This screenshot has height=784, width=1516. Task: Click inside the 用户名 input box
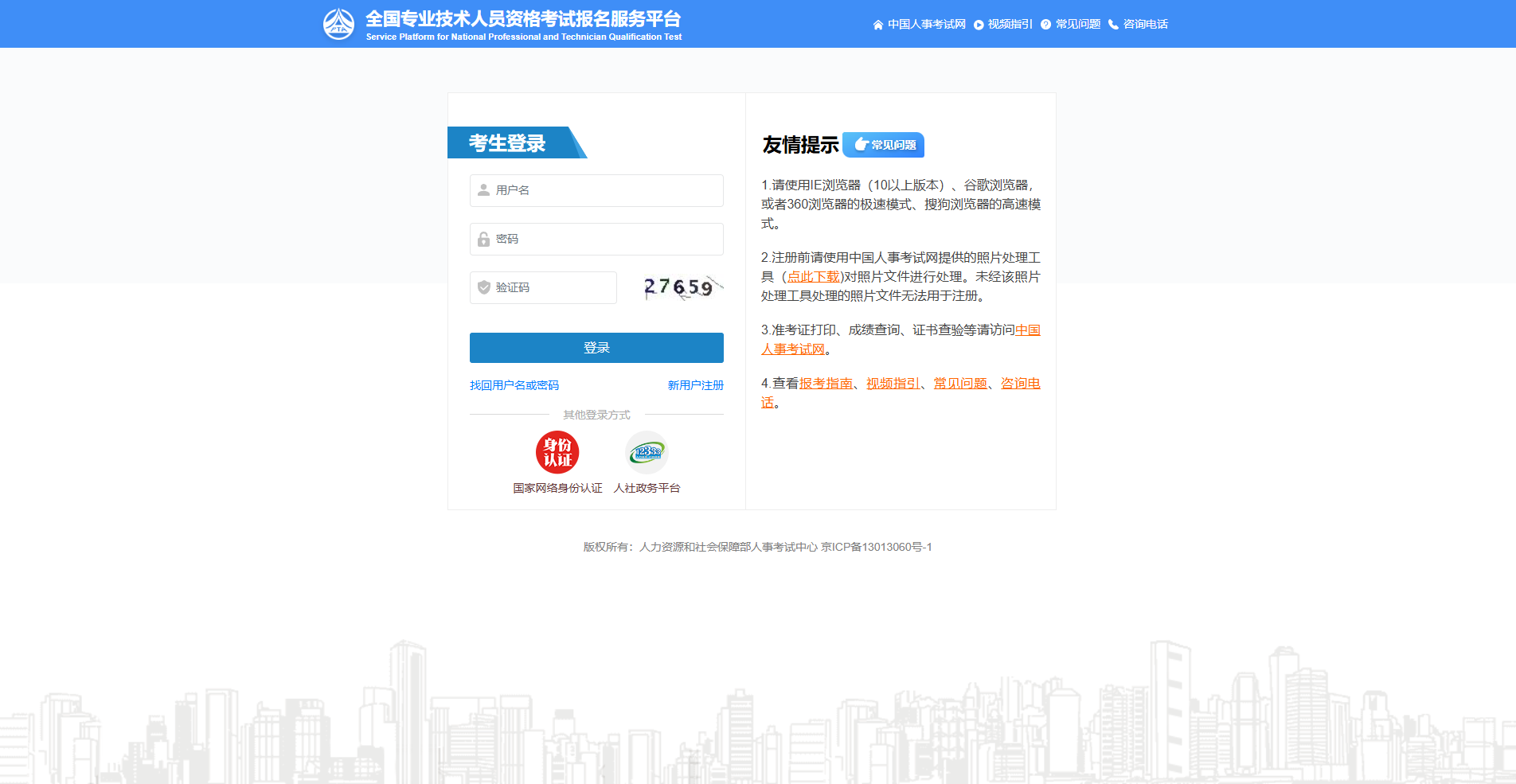tap(596, 190)
